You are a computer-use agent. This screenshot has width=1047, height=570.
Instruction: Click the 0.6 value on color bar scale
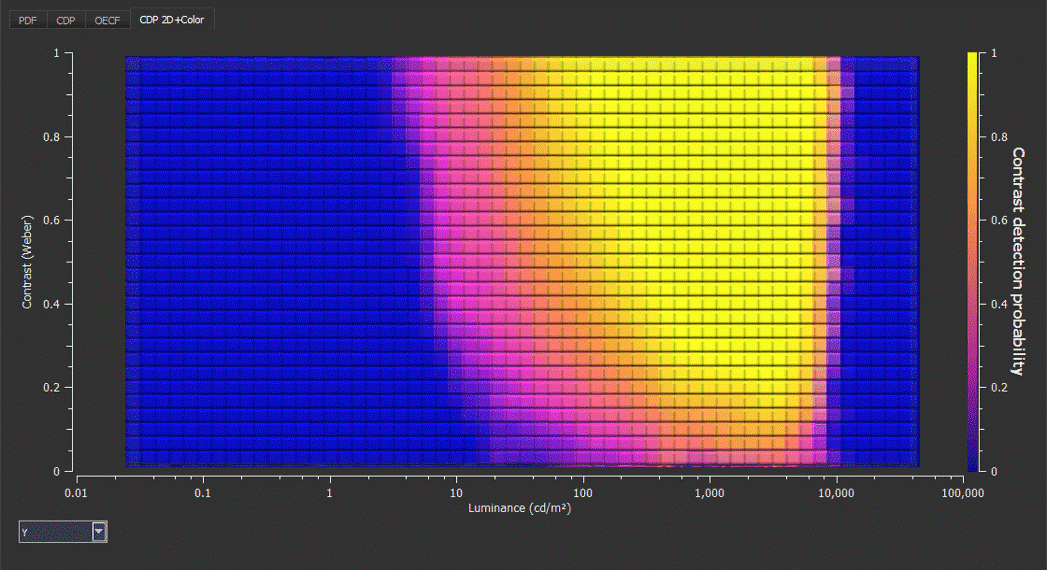[999, 220]
